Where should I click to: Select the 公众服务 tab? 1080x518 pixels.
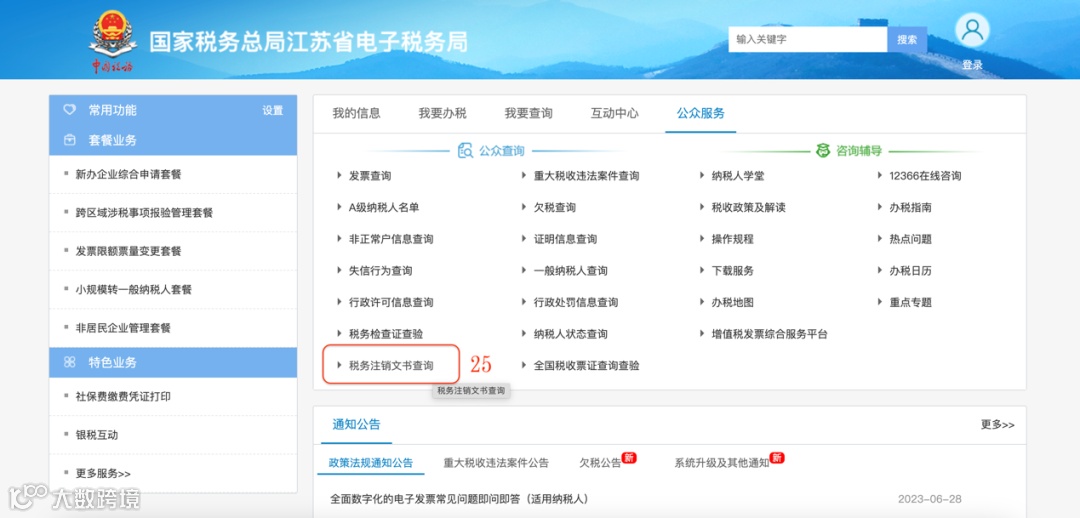[700, 114]
